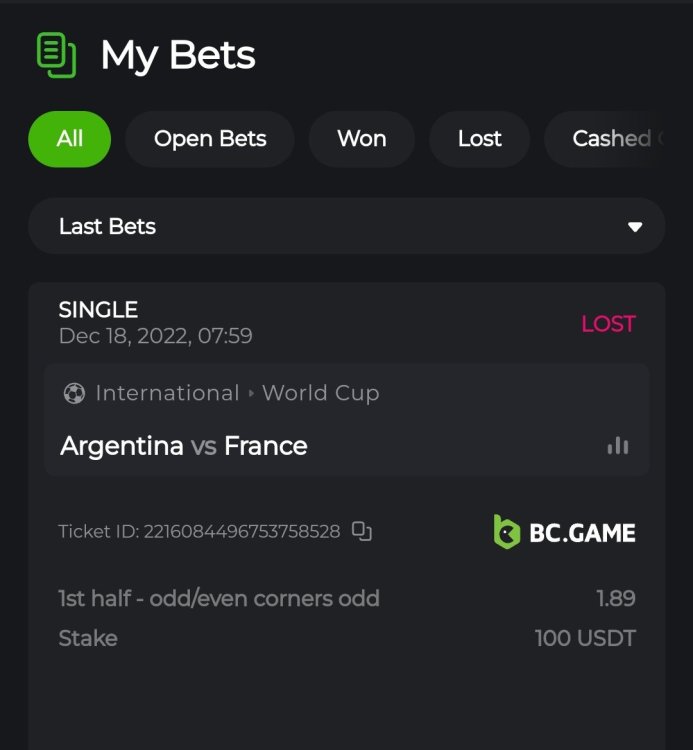This screenshot has height=750, width=693.
Task: Expand the Last Bets dropdown arrow
Action: [x=635, y=227]
